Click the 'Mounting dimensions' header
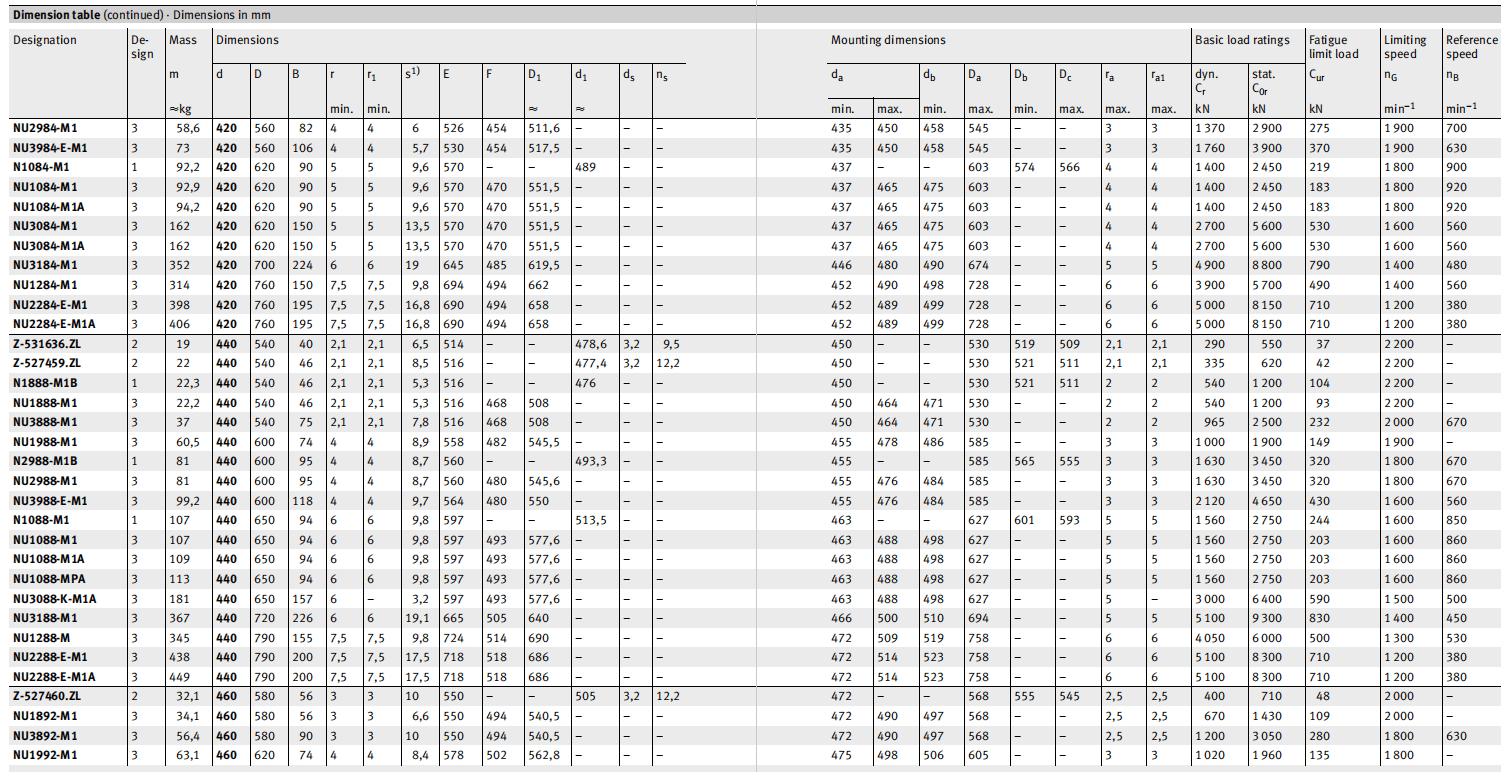The width and height of the screenshot is (1501, 772). (888, 40)
